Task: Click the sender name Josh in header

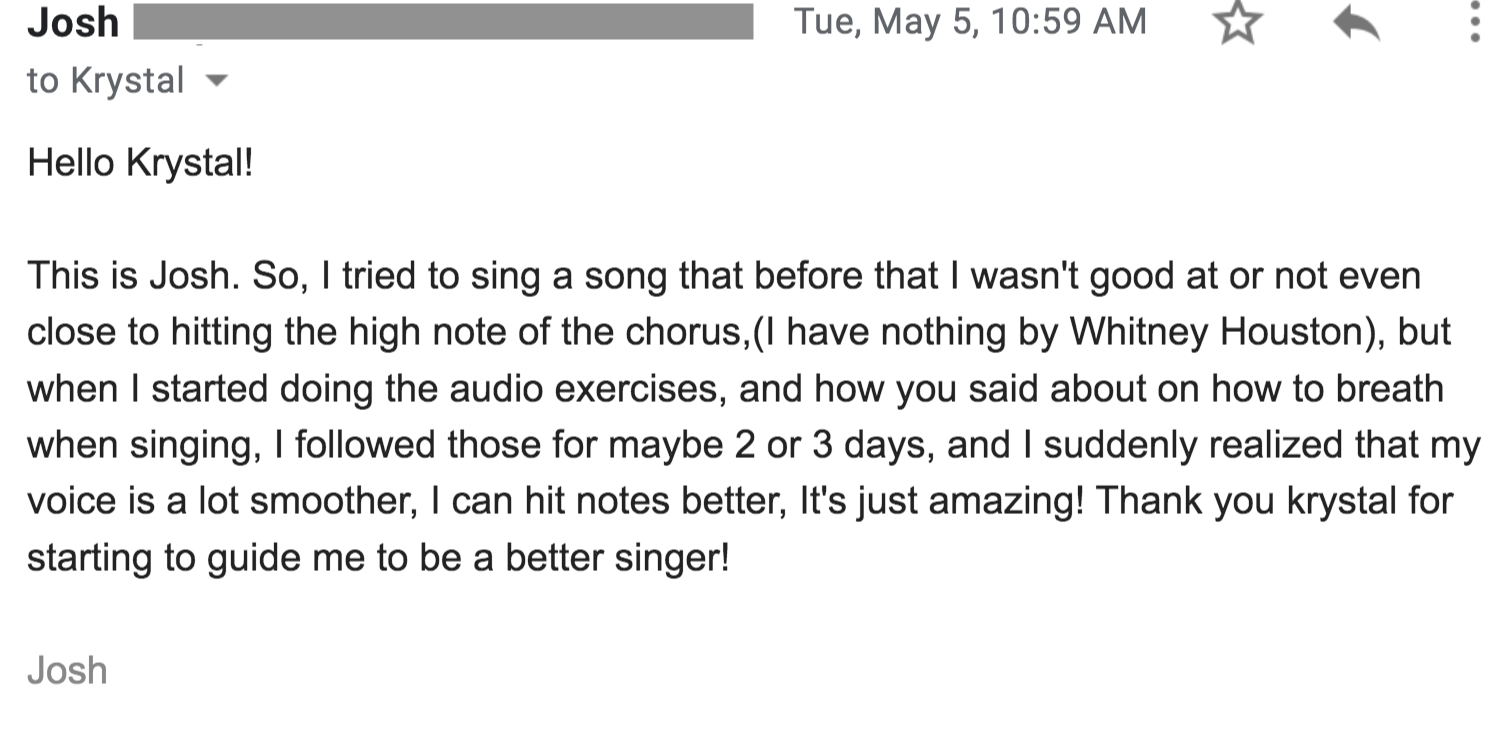Action: [x=73, y=22]
